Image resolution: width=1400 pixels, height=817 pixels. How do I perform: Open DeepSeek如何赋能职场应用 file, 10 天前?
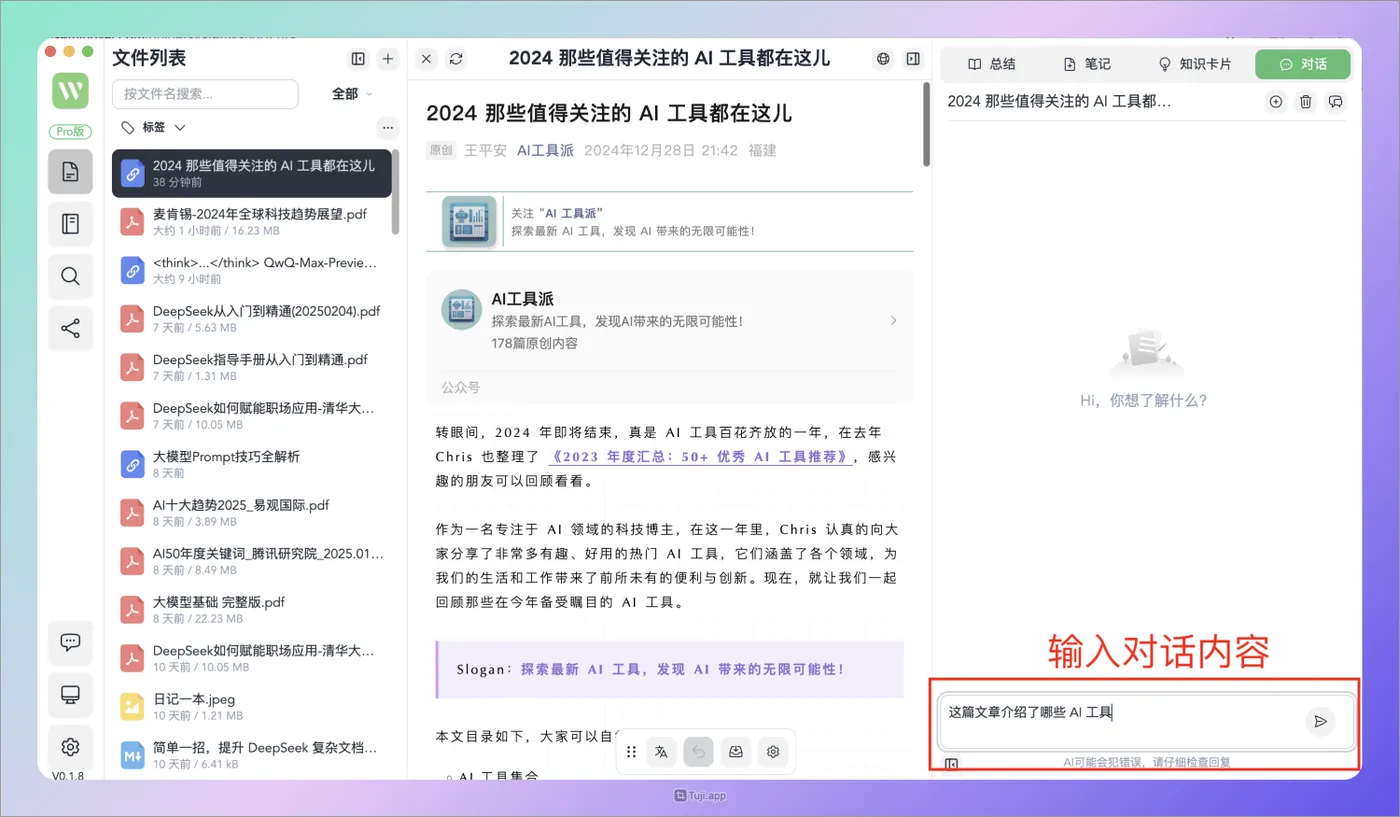click(x=252, y=658)
